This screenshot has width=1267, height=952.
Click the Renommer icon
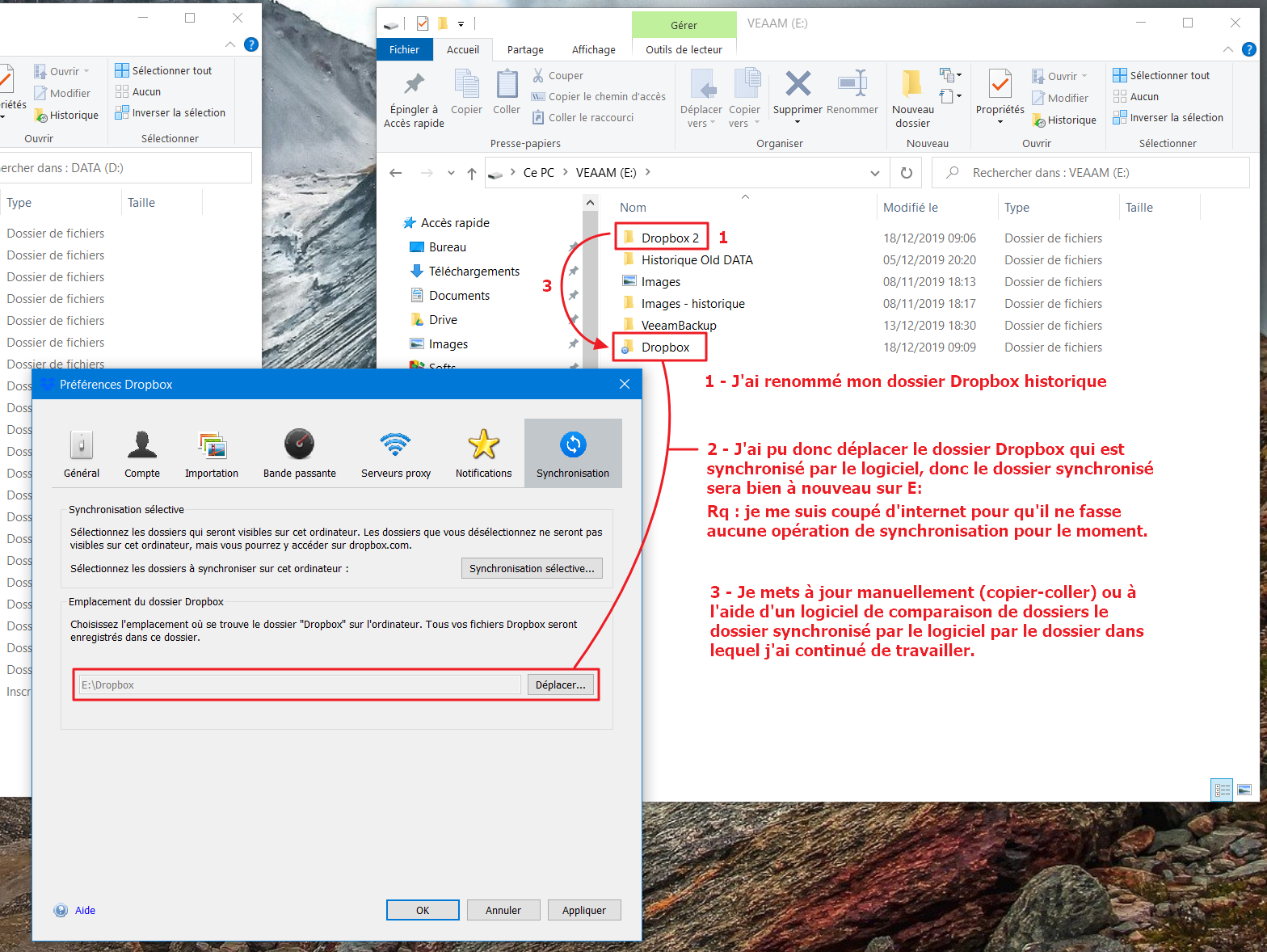click(852, 91)
